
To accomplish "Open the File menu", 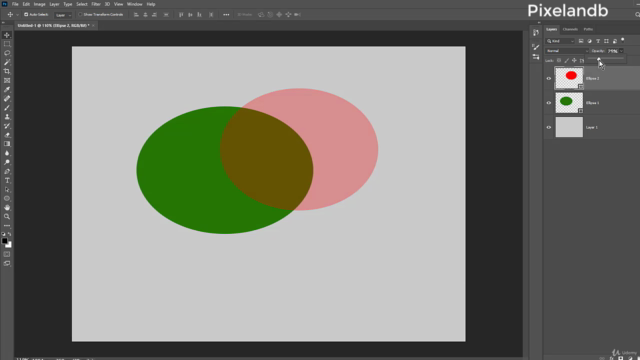I will [15, 4].
